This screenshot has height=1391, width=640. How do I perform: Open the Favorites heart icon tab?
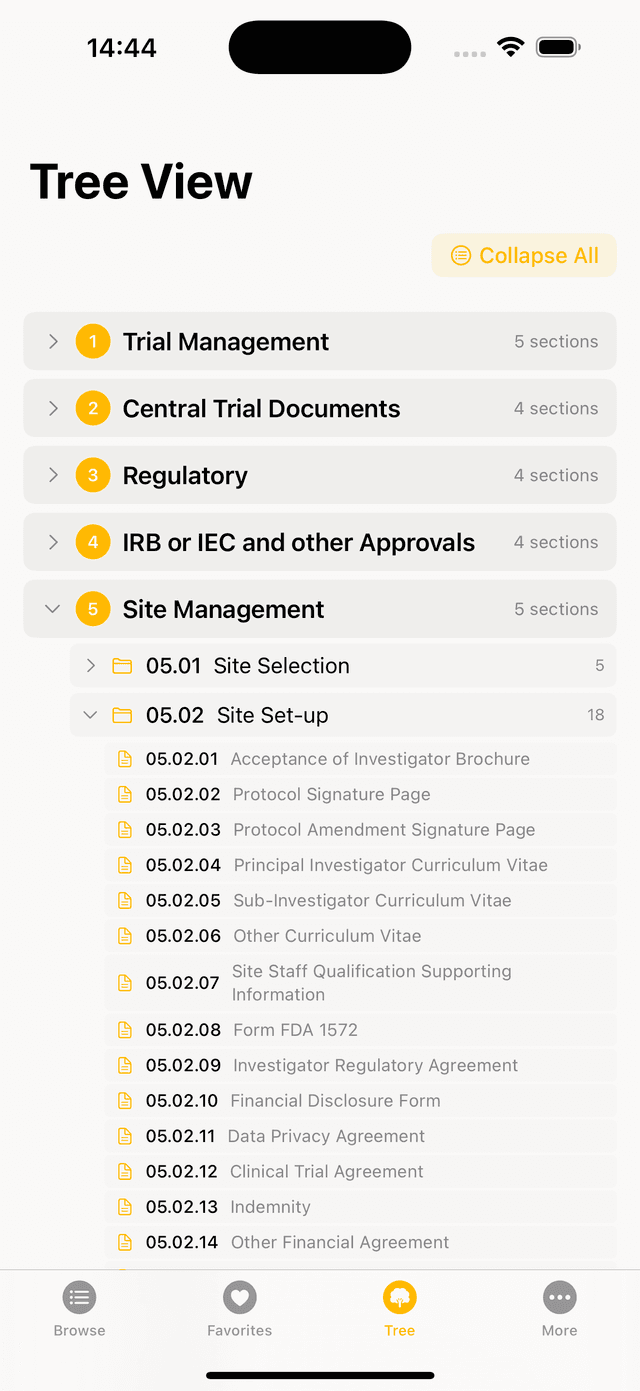239,1298
